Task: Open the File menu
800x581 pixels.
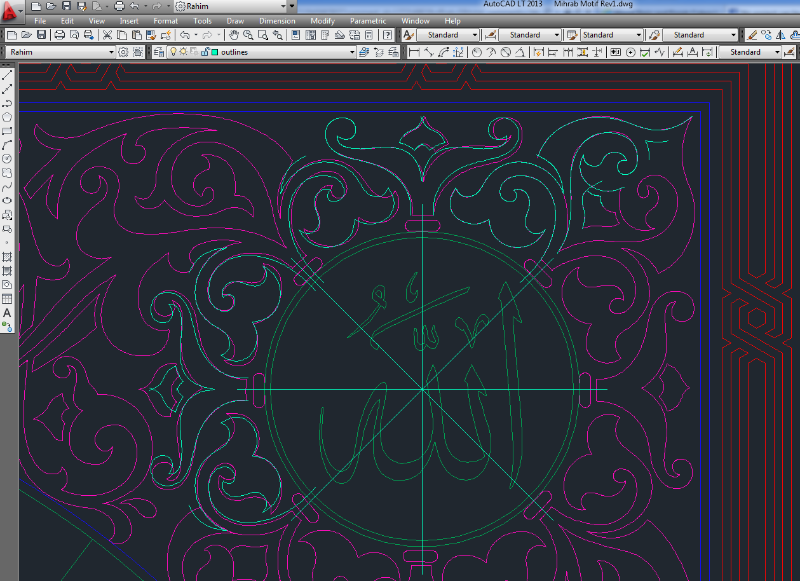Action: pos(40,21)
